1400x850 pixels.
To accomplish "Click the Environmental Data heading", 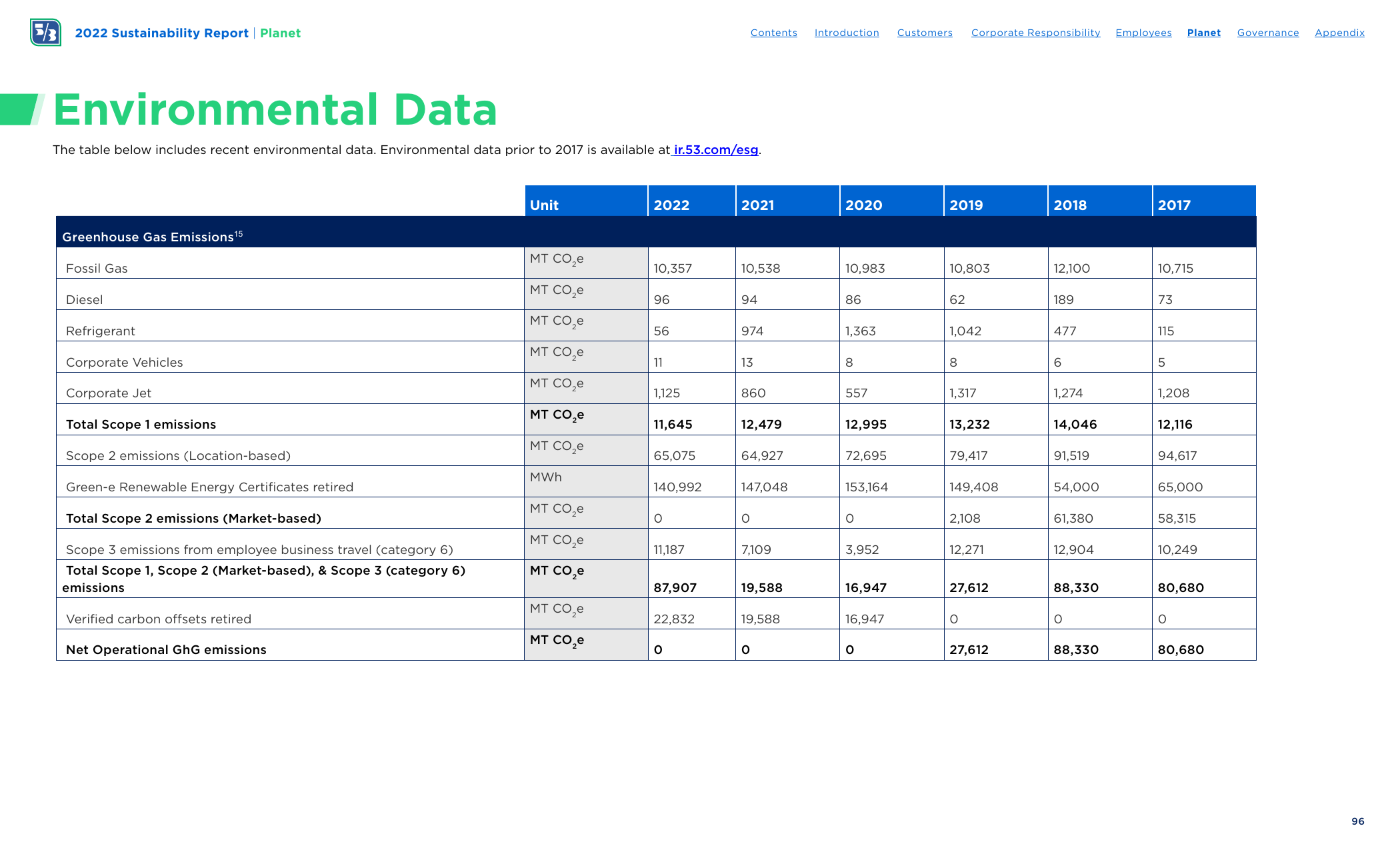I will (x=275, y=109).
